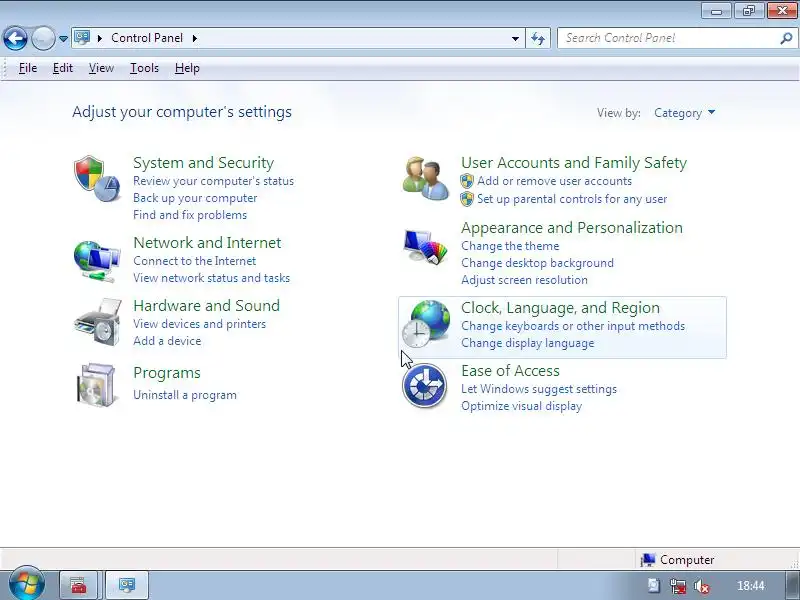Open the Ease of Access icon
This screenshot has height=600, width=800.
pos(424,385)
